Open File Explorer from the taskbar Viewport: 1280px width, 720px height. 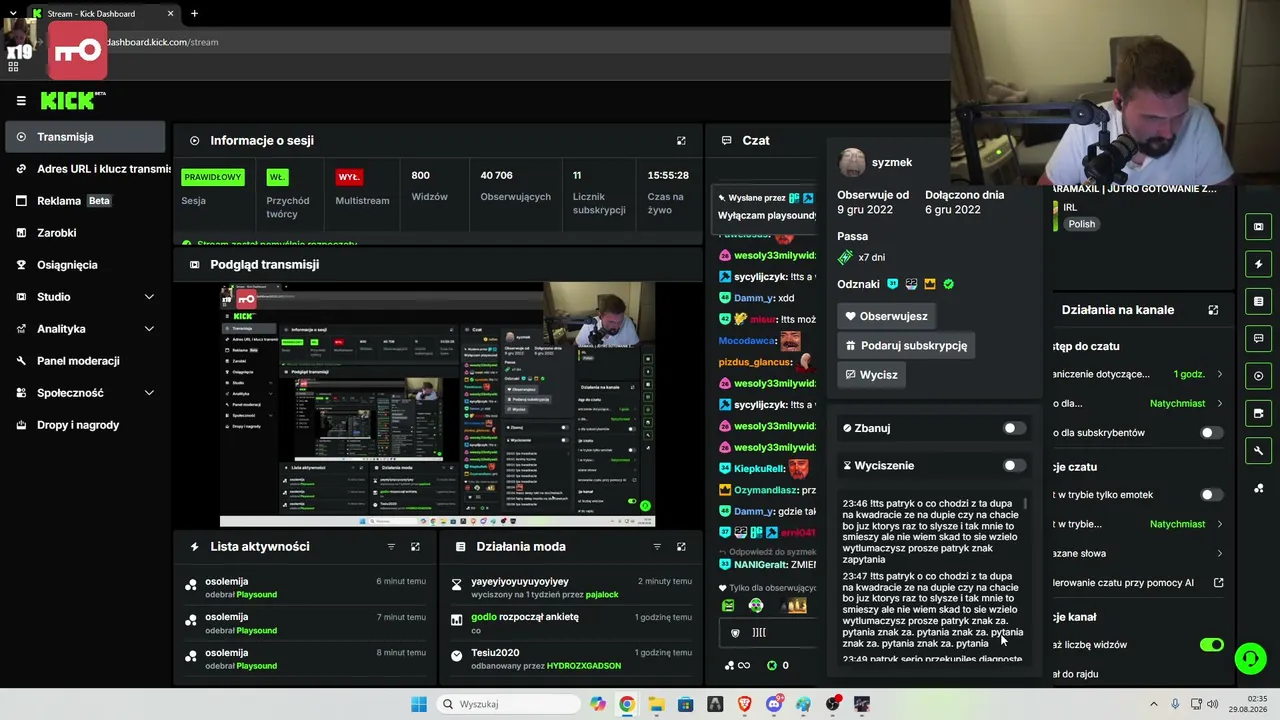click(656, 704)
